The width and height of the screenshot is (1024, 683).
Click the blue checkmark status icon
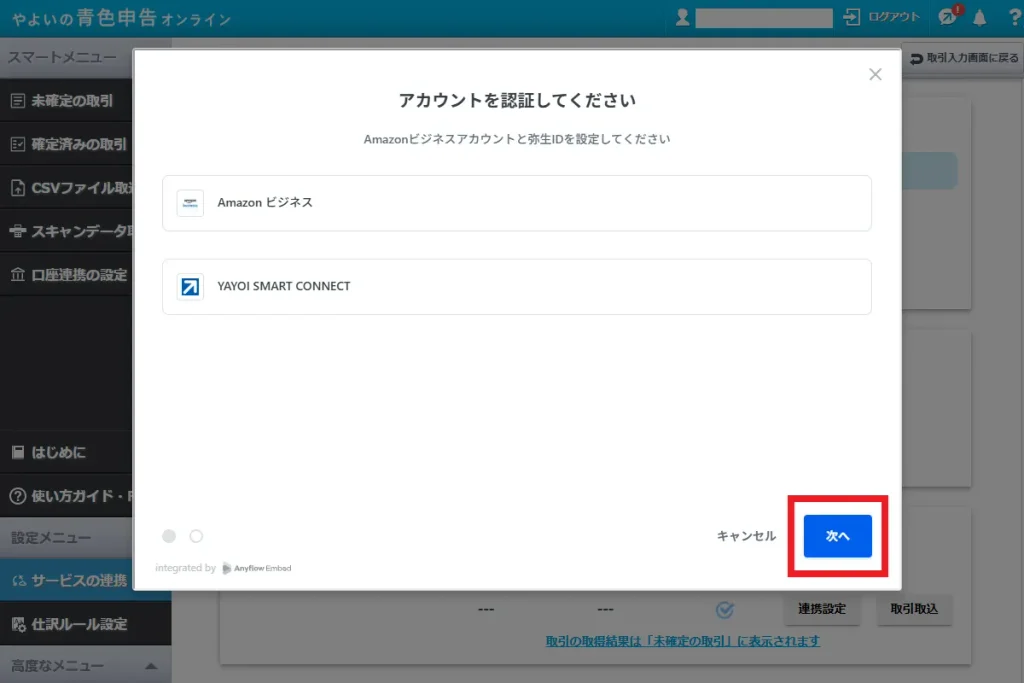(x=725, y=609)
